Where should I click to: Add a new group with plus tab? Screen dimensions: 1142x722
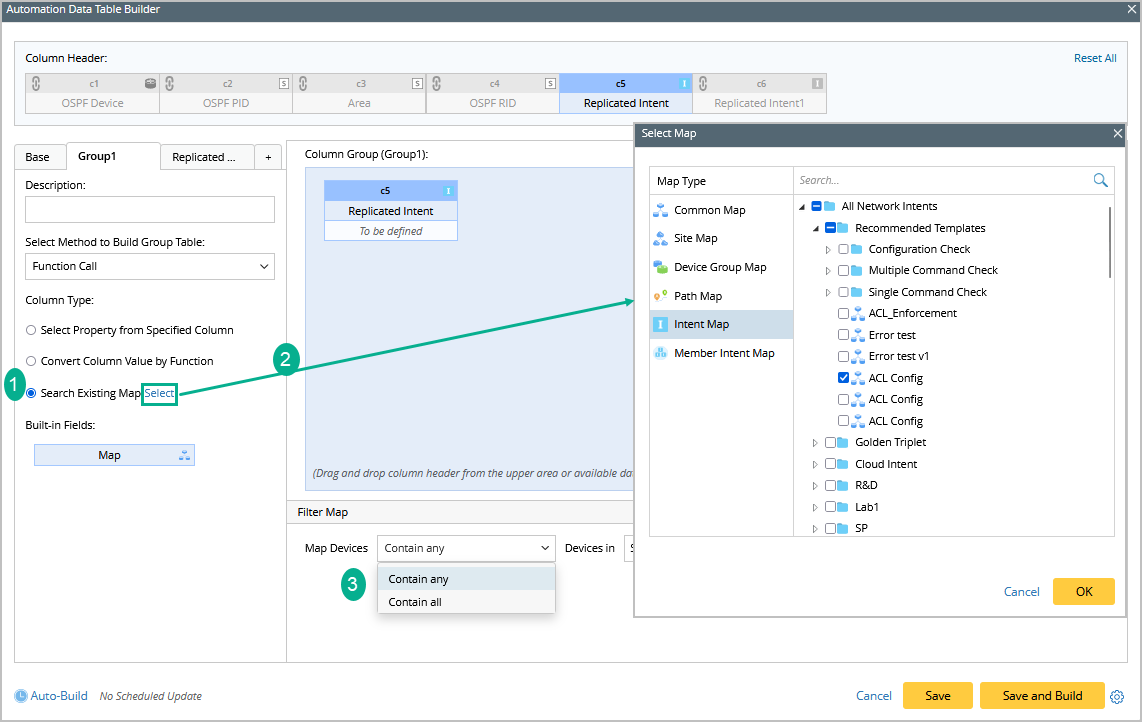(268, 157)
